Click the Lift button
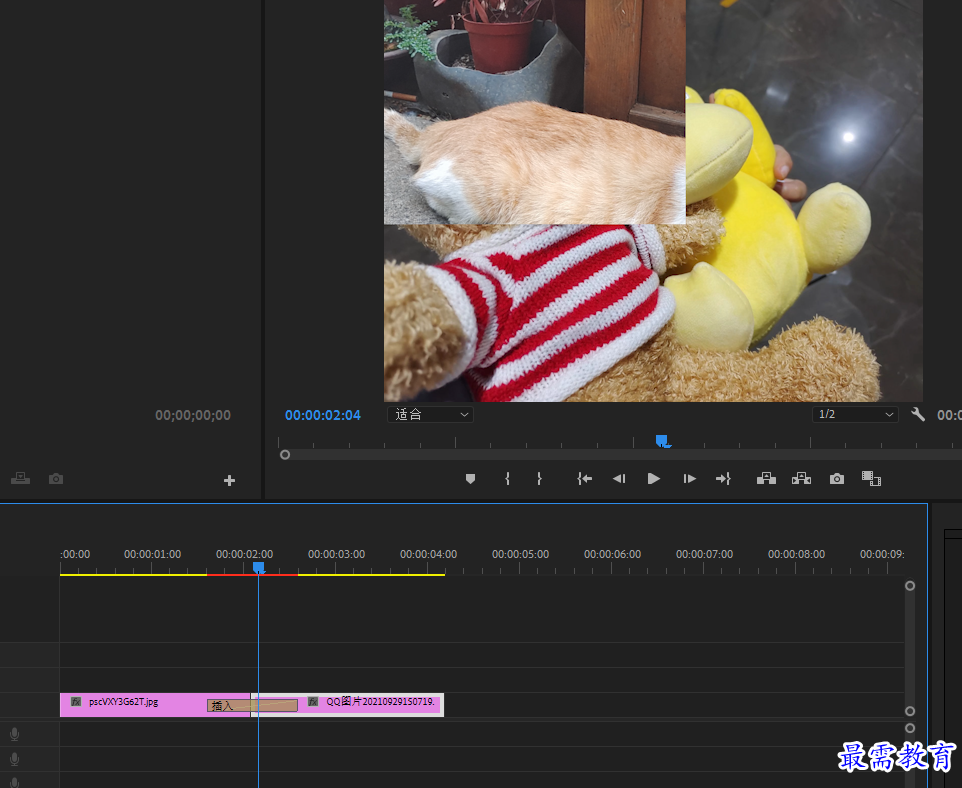Image resolution: width=962 pixels, height=788 pixels. click(766, 479)
